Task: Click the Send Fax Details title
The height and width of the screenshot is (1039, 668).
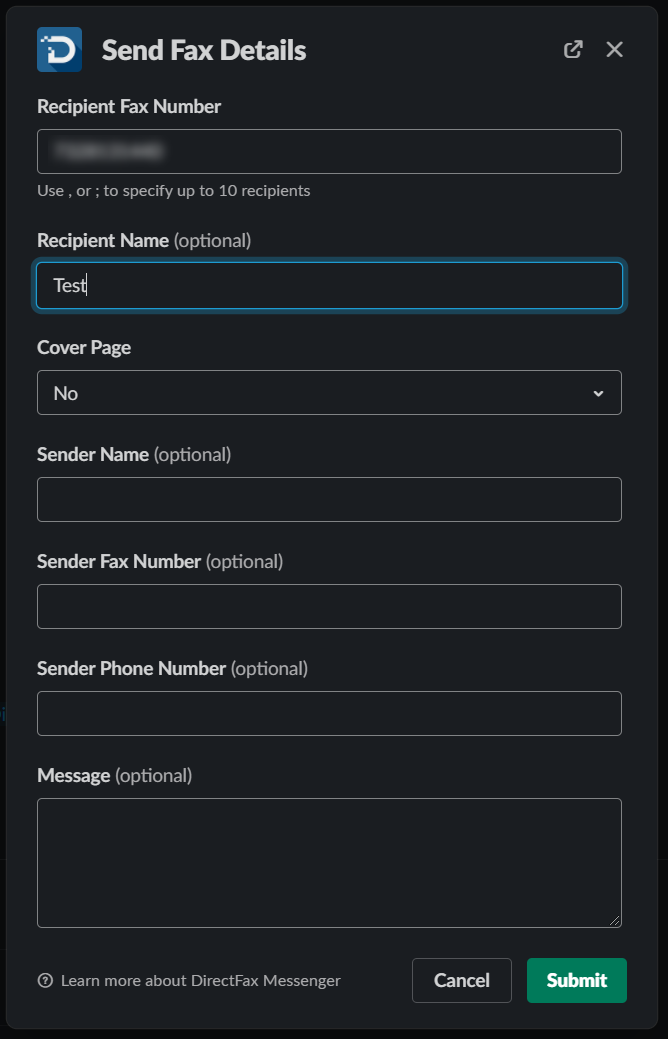Action: pos(204,50)
